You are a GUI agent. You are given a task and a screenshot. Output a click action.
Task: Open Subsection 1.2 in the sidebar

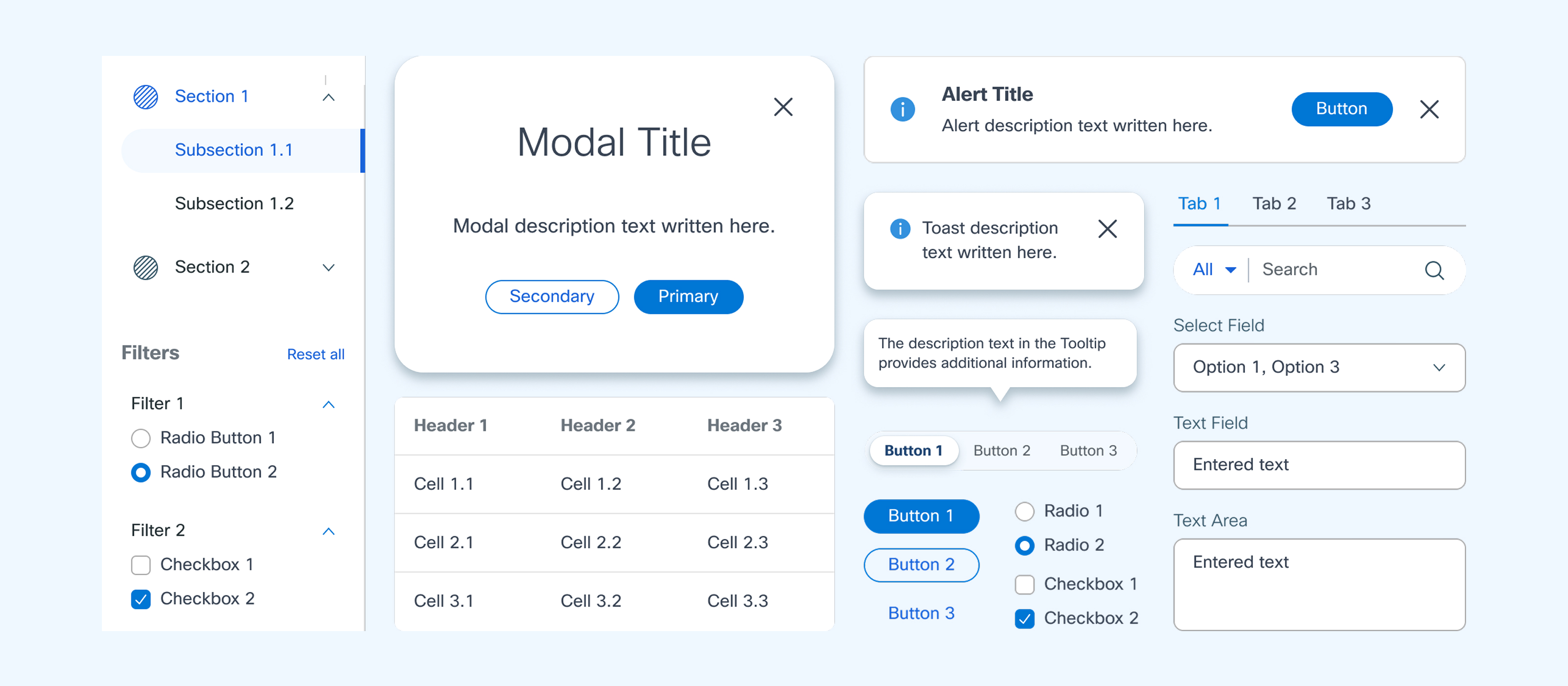234,203
